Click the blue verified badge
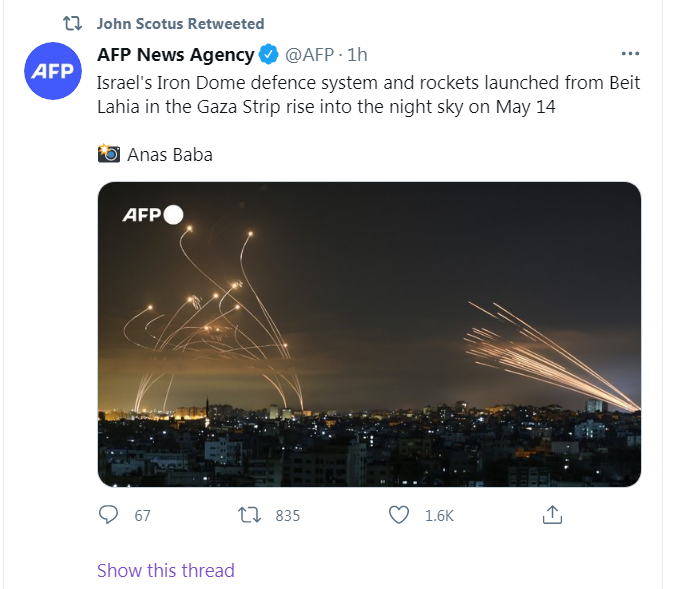The width and height of the screenshot is (683, 589). pos(269,53)
